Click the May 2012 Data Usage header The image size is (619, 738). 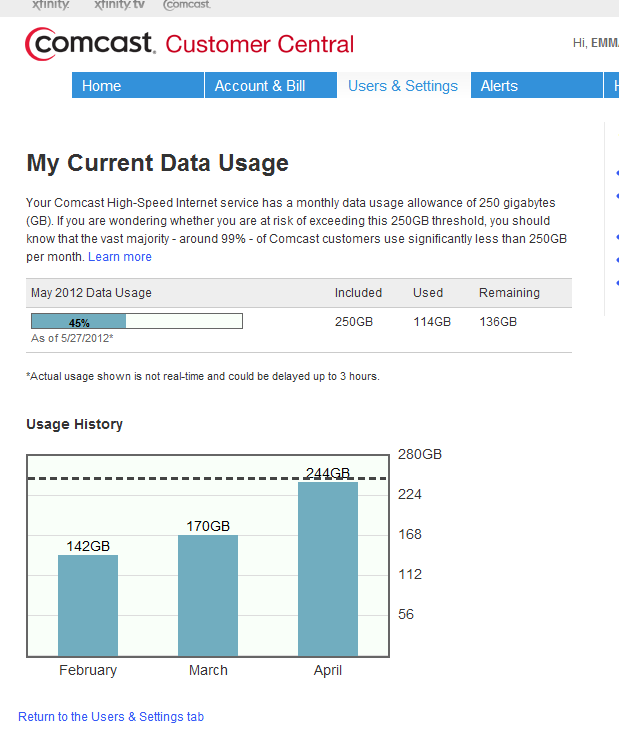[x=92, y=293]
